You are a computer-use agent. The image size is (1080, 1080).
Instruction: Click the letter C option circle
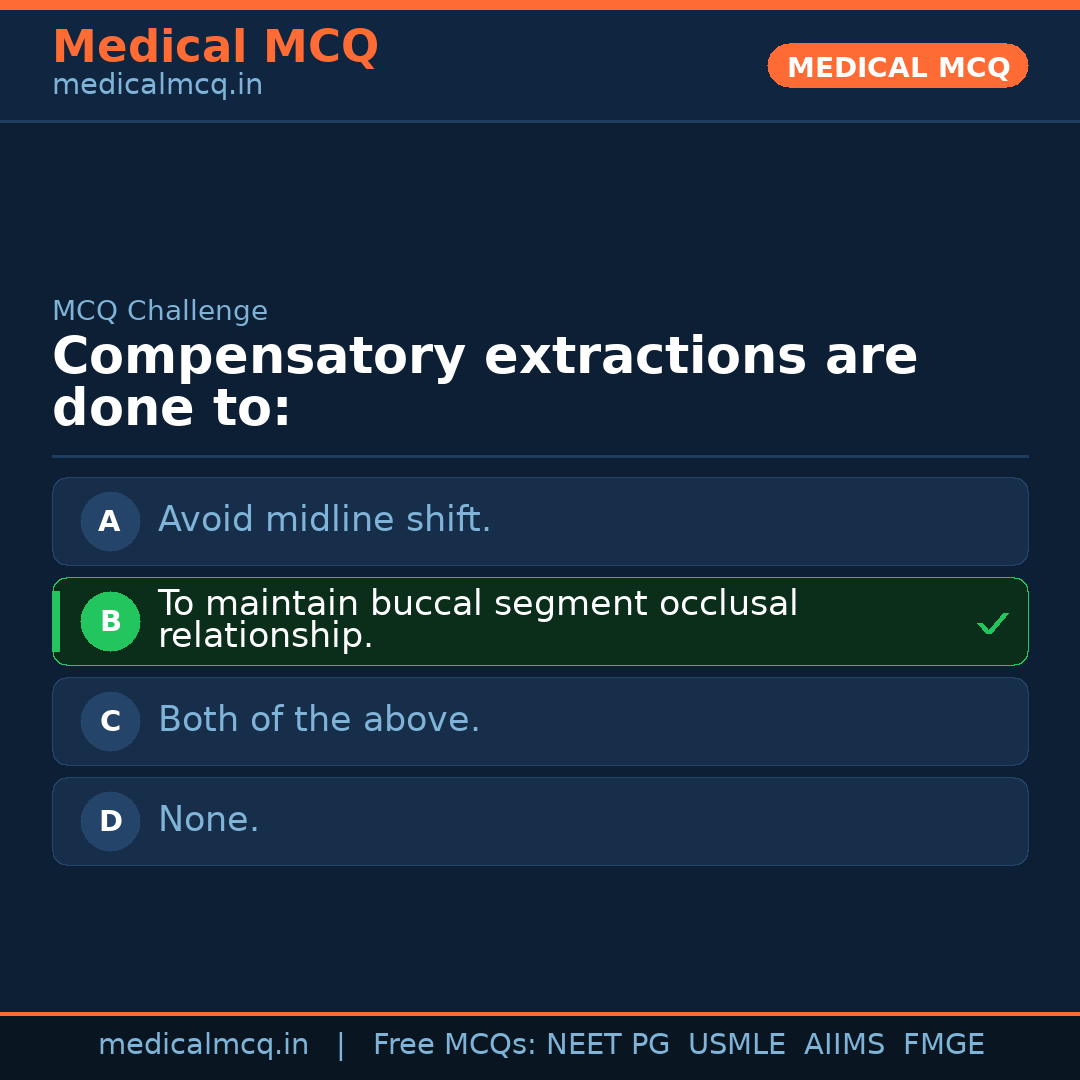(x=110, y=721)
